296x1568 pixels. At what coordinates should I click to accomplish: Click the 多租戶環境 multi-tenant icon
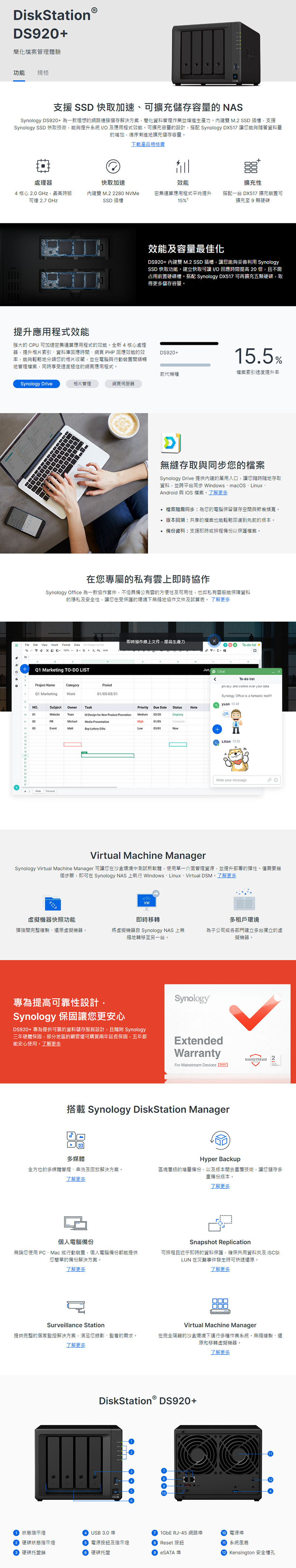tap(244, 900)
